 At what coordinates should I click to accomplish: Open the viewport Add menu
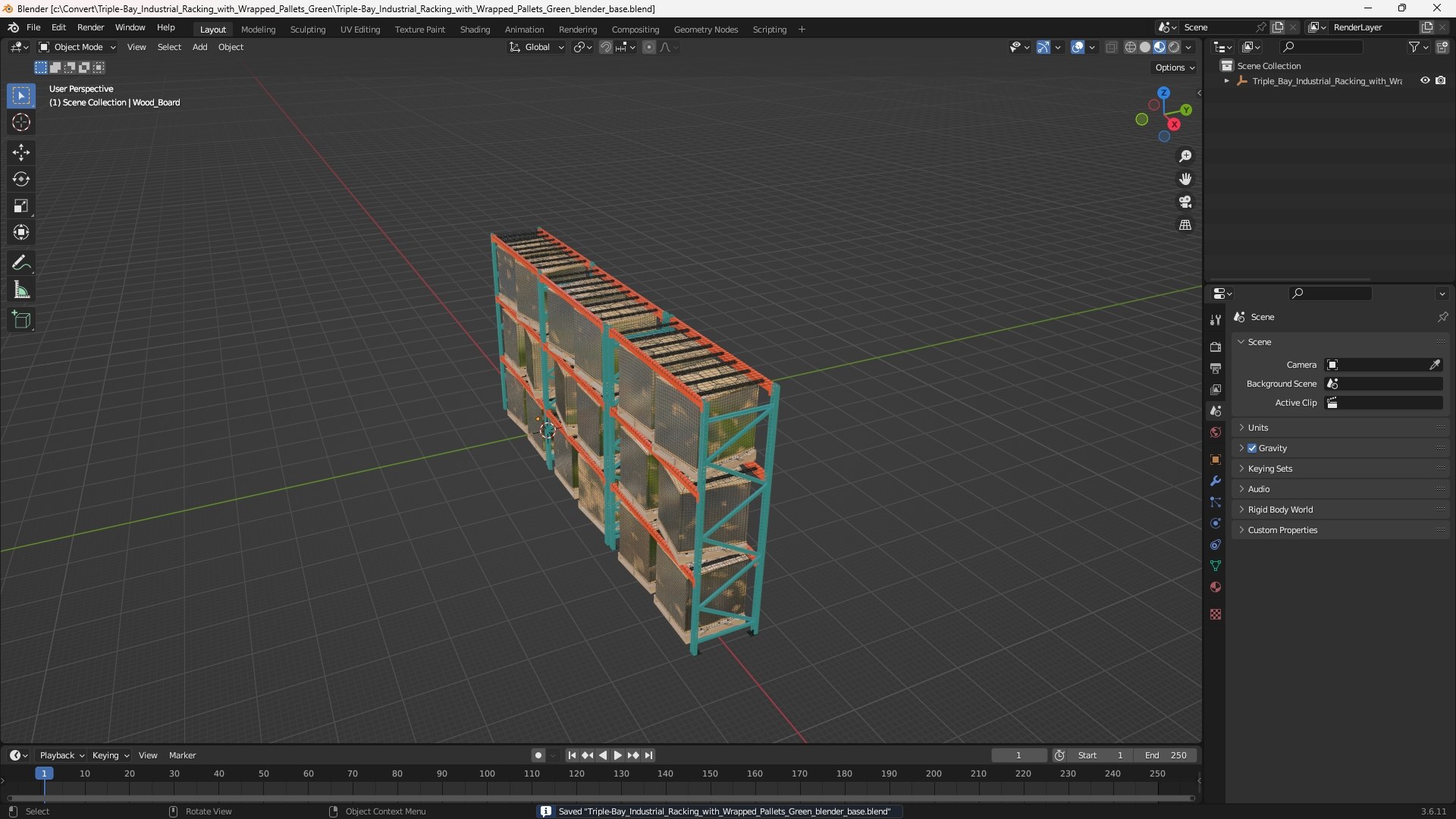coord(199,47)
